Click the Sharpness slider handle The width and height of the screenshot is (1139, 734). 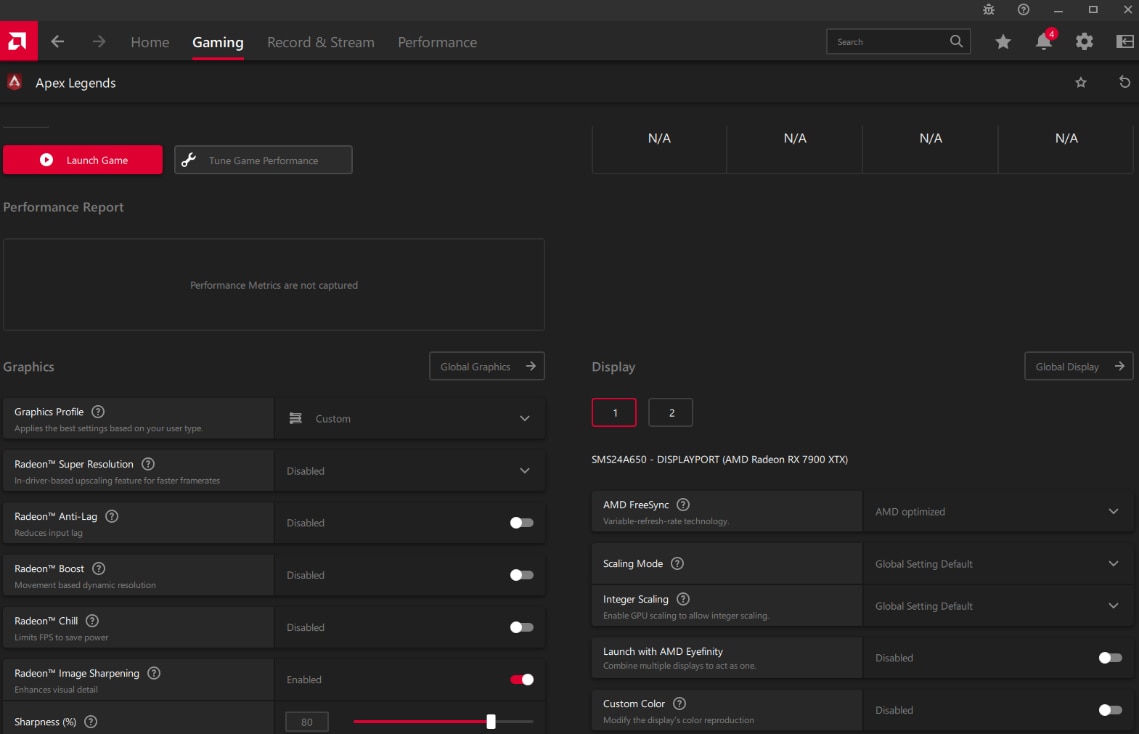pos(491,721)
